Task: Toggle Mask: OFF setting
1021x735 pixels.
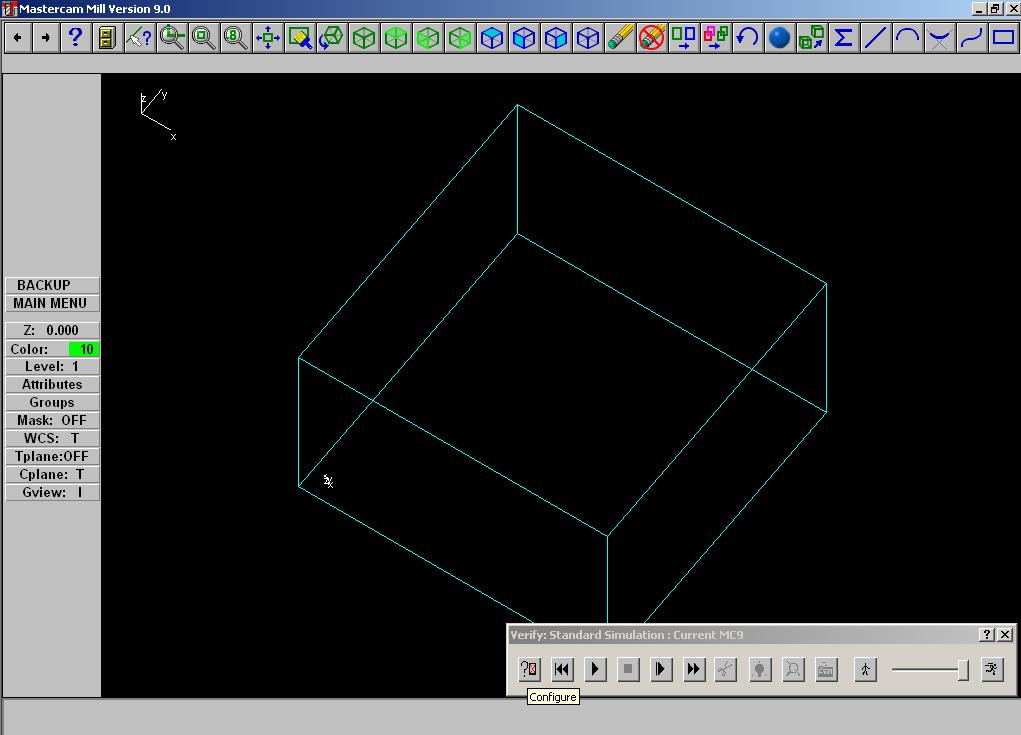Action: (52, 421)
